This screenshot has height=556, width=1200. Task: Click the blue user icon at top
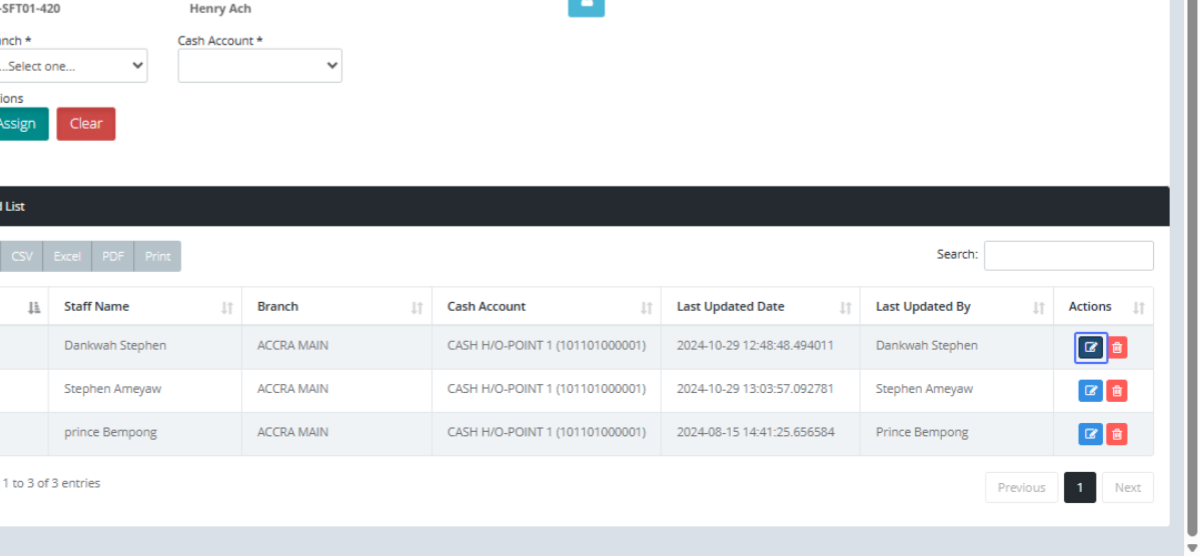point(586,6)
